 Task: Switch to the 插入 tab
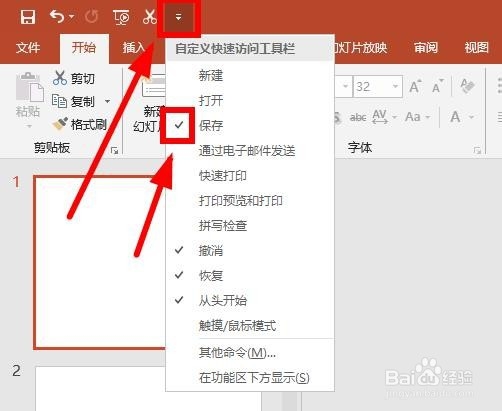pos(133,48)
